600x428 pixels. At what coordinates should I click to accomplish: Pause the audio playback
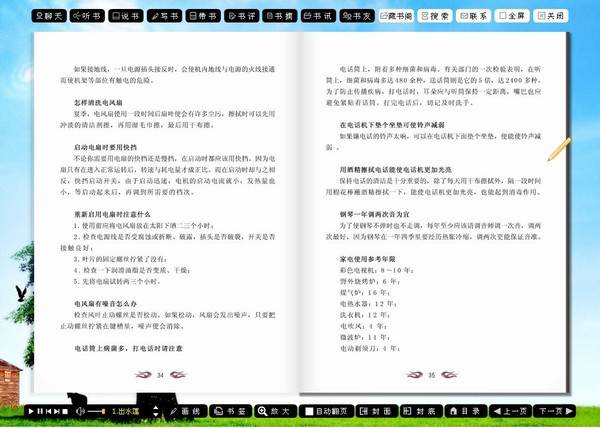click(40, 411)
